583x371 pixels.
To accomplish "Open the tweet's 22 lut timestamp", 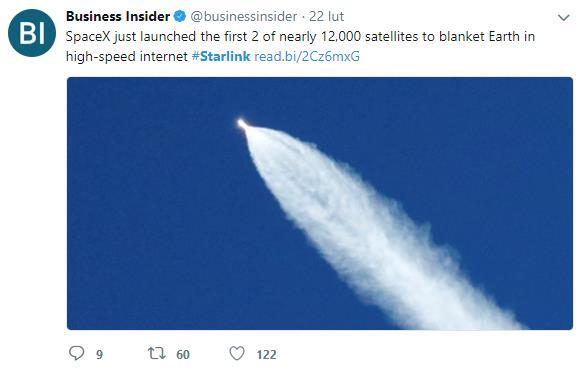I will pyautogui.click(x=326, y=16).
